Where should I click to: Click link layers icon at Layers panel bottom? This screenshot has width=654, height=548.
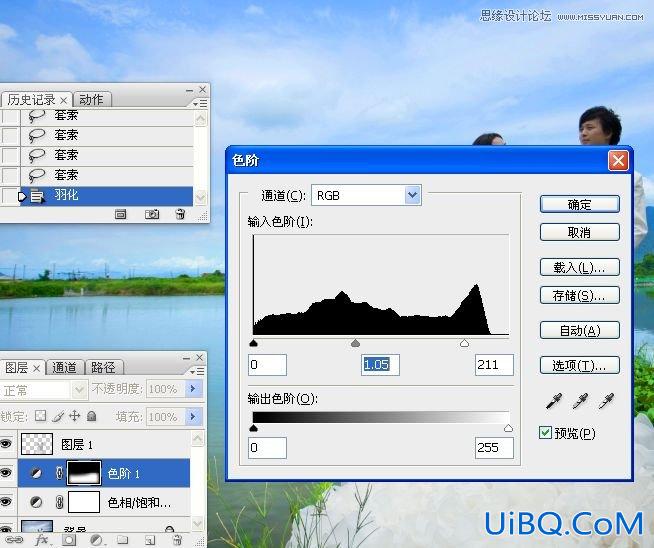[x=14, y=540]
